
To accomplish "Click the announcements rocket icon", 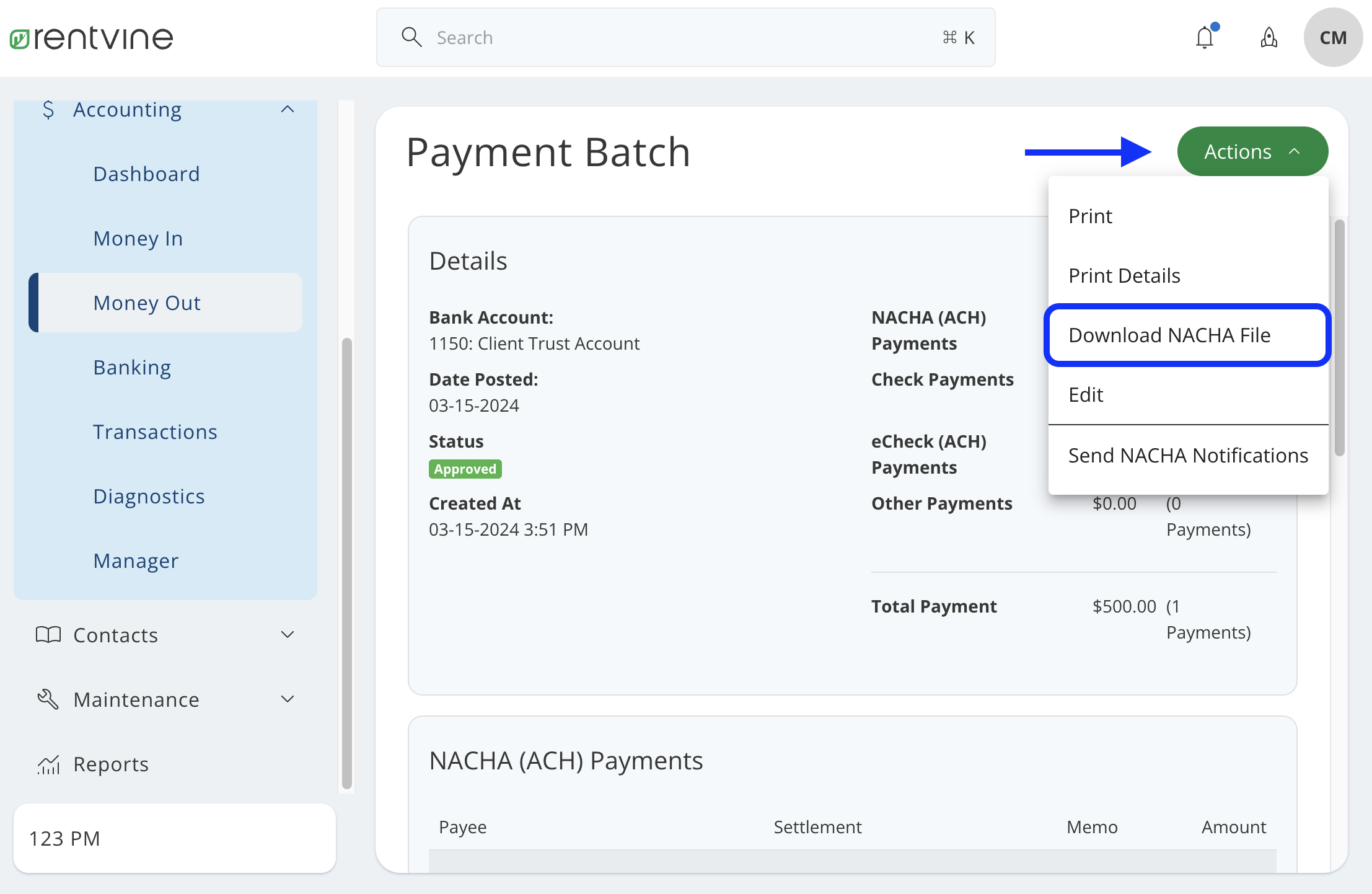I will [x=1269, y=38].
